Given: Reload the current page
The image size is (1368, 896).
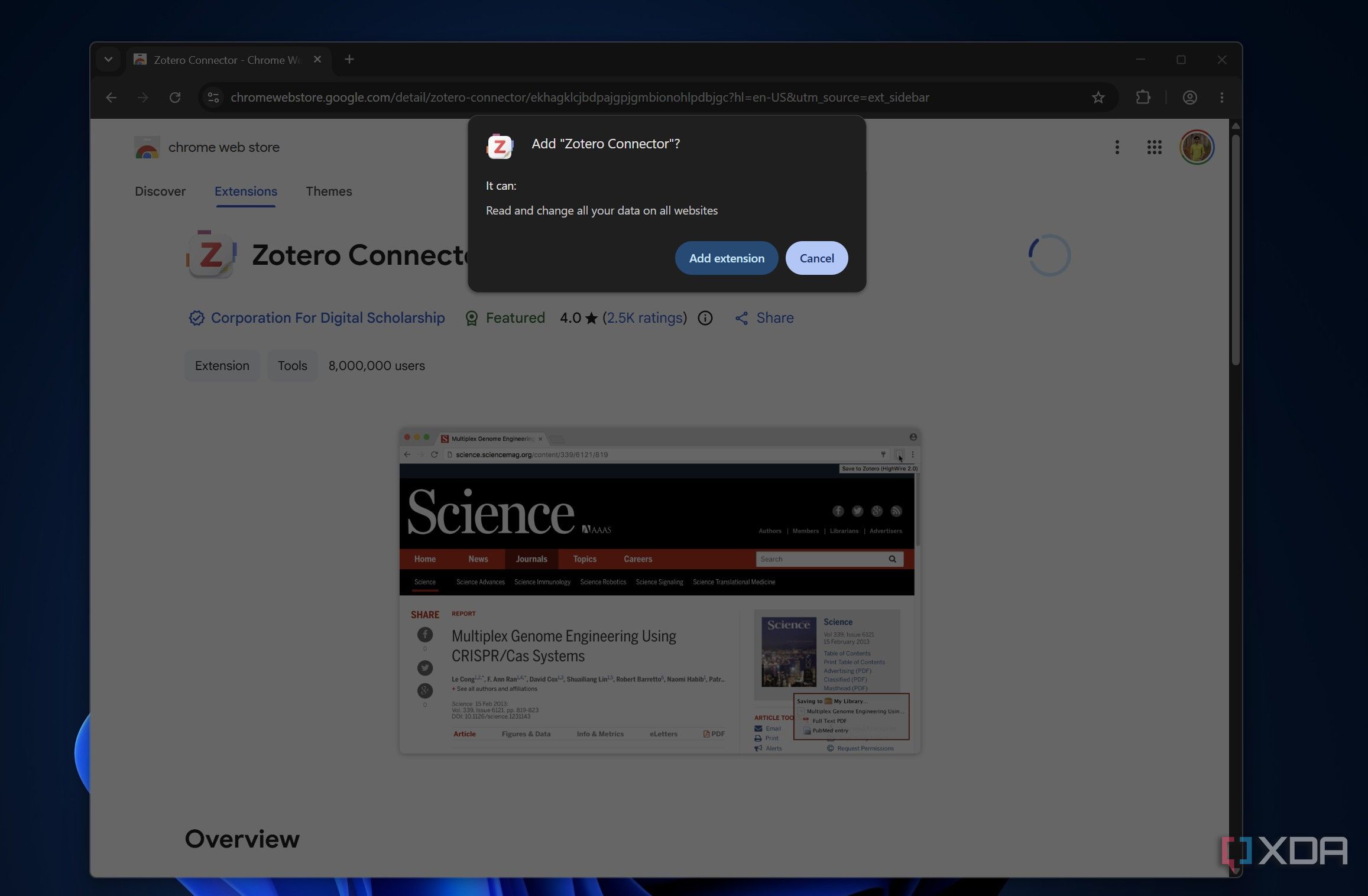Looking at the screenshot, I should [x=175, y=98].
